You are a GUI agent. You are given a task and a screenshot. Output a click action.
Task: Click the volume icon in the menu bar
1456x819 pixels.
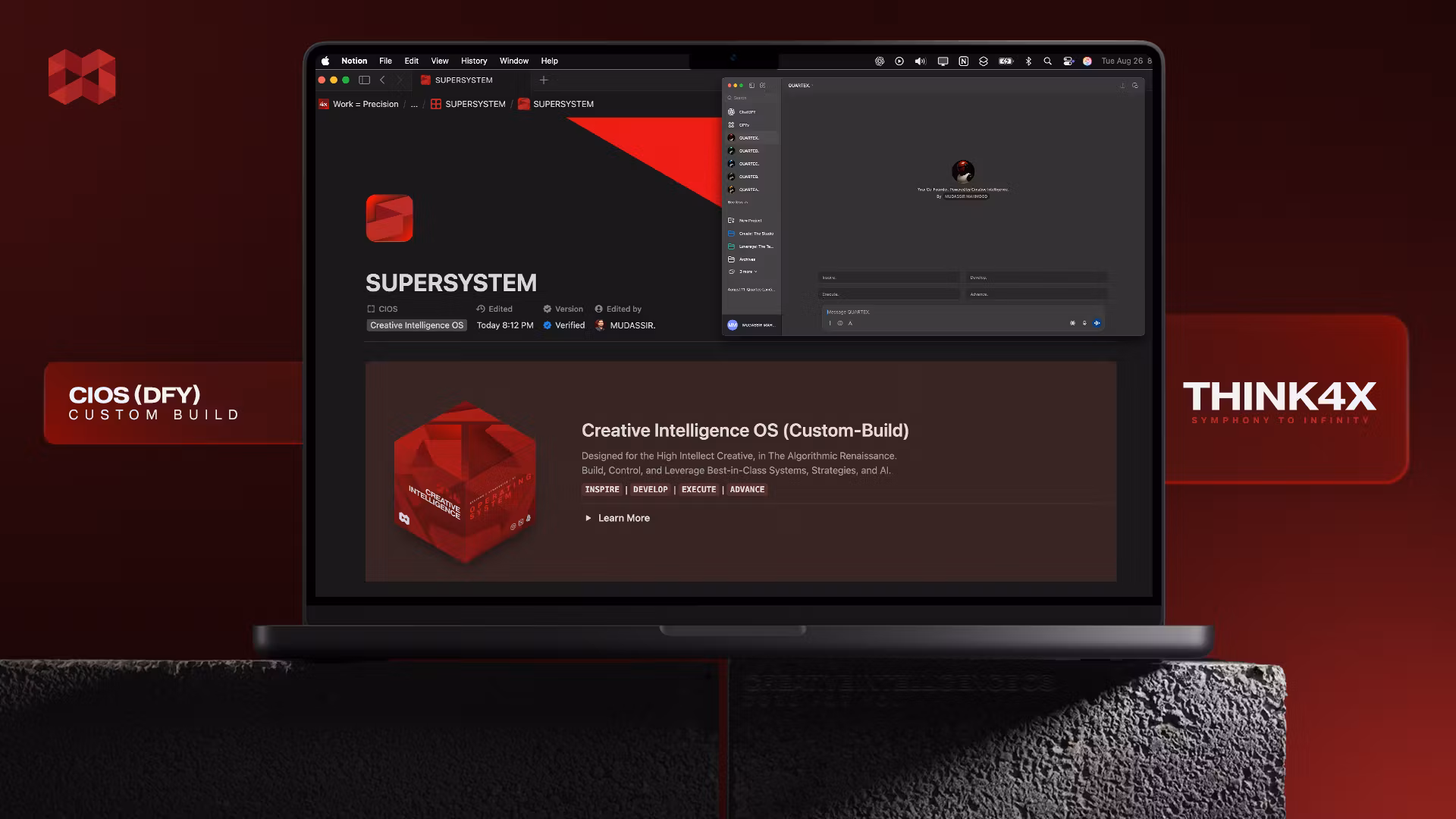(x=920, y=61)
